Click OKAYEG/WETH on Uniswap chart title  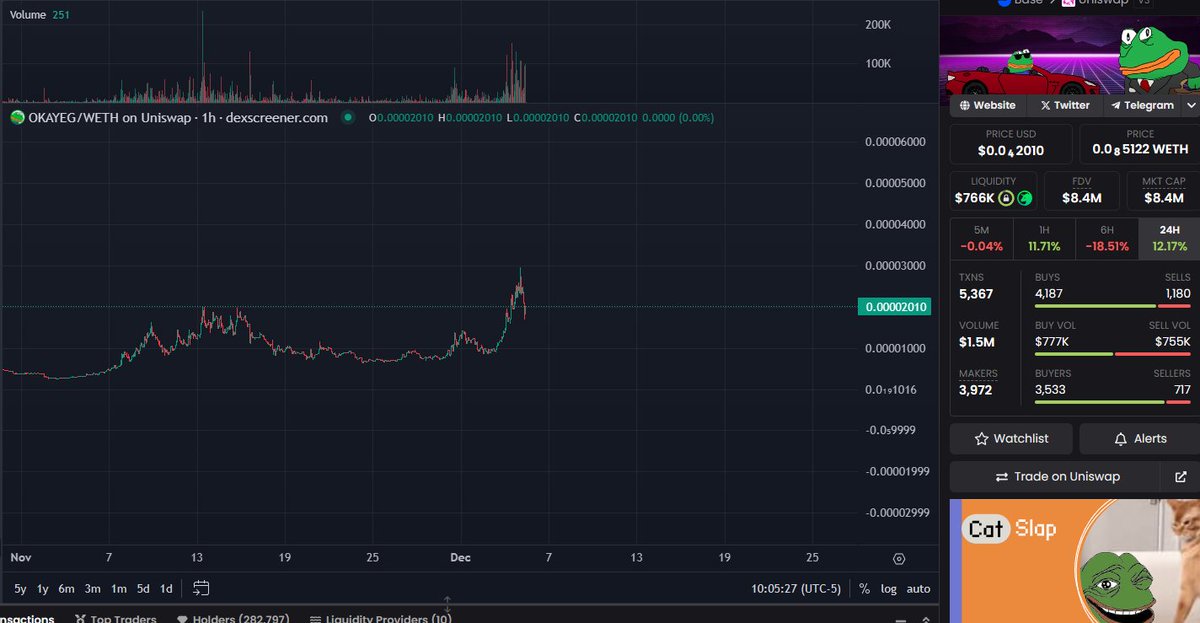point(177,118)
